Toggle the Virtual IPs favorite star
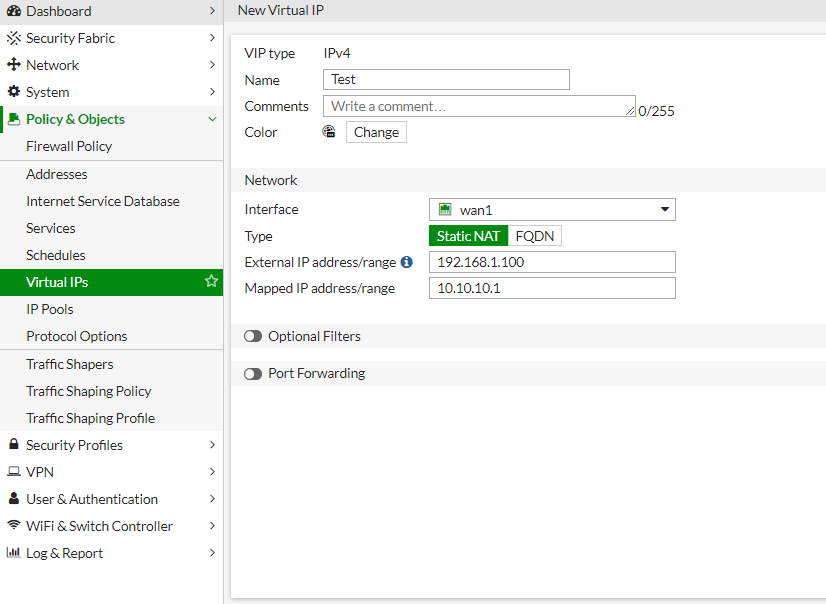 click(211, 281)
